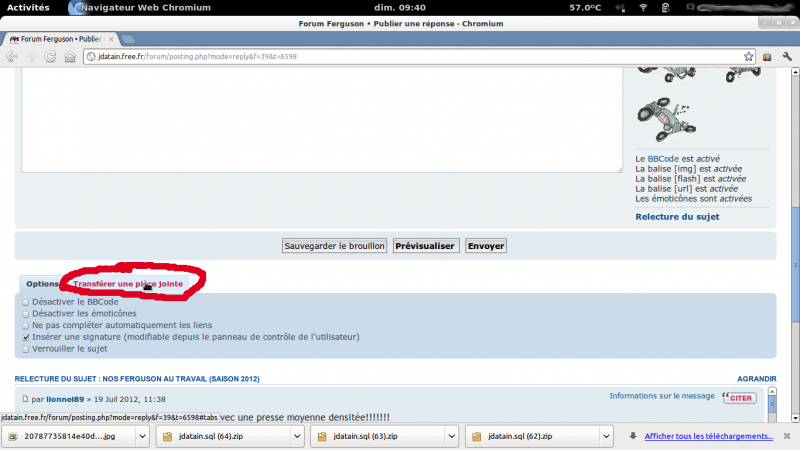Close the downloads bar
The width and height of the screenshot is (800, 450).
point(788,436)
